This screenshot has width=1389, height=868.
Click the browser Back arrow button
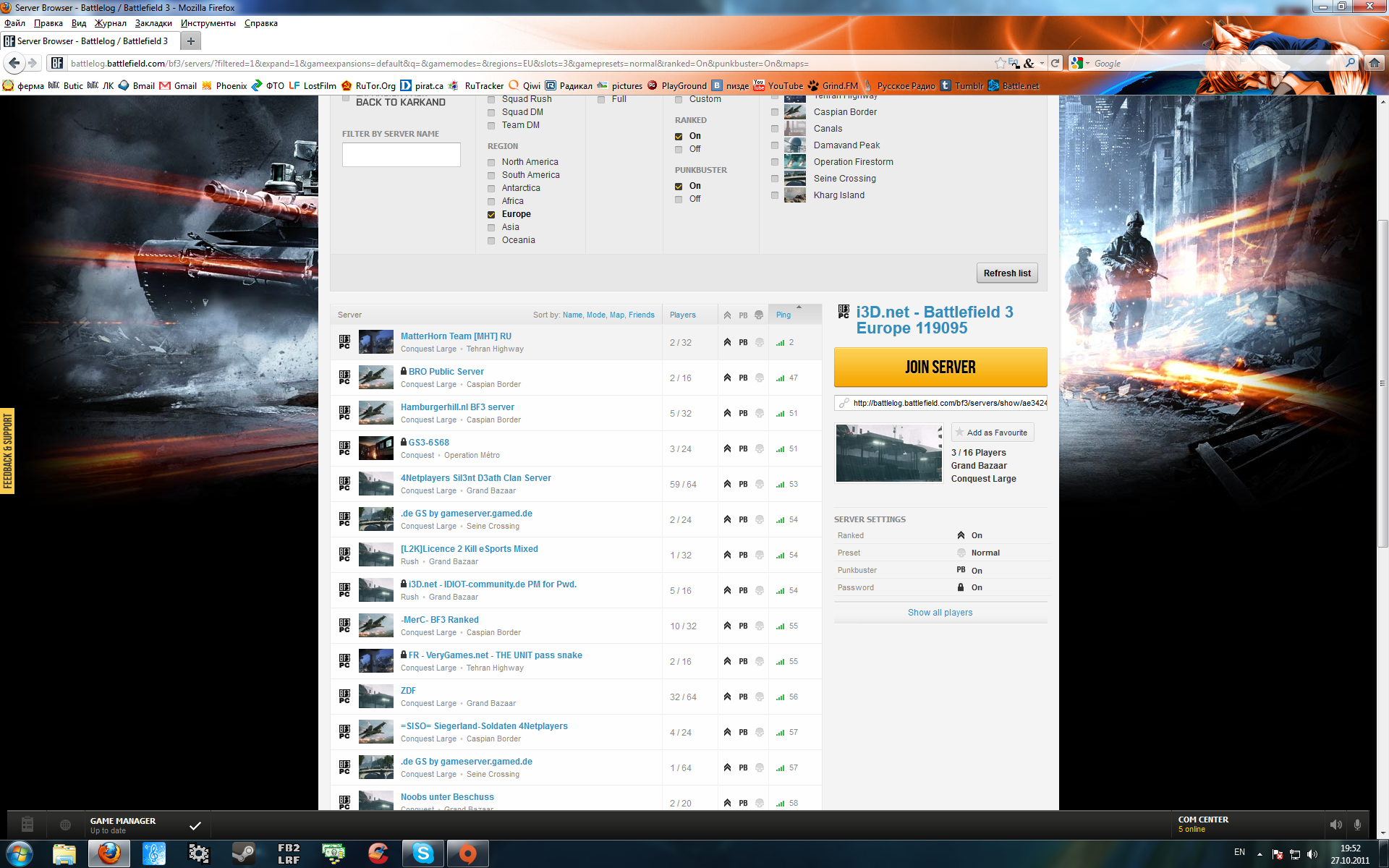coord(14,63)
